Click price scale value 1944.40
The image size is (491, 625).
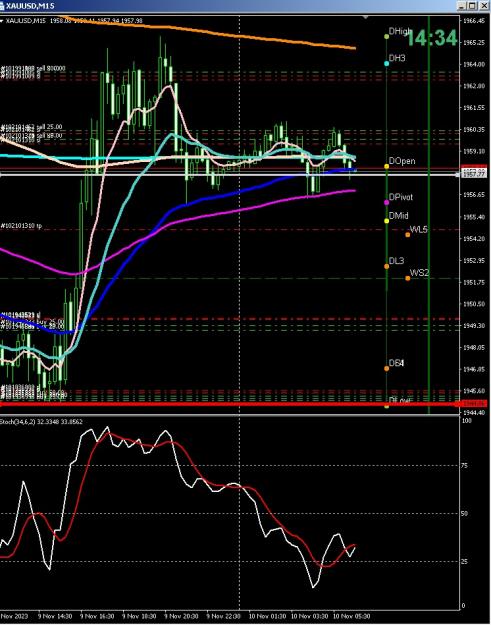[x=474, y=413]
